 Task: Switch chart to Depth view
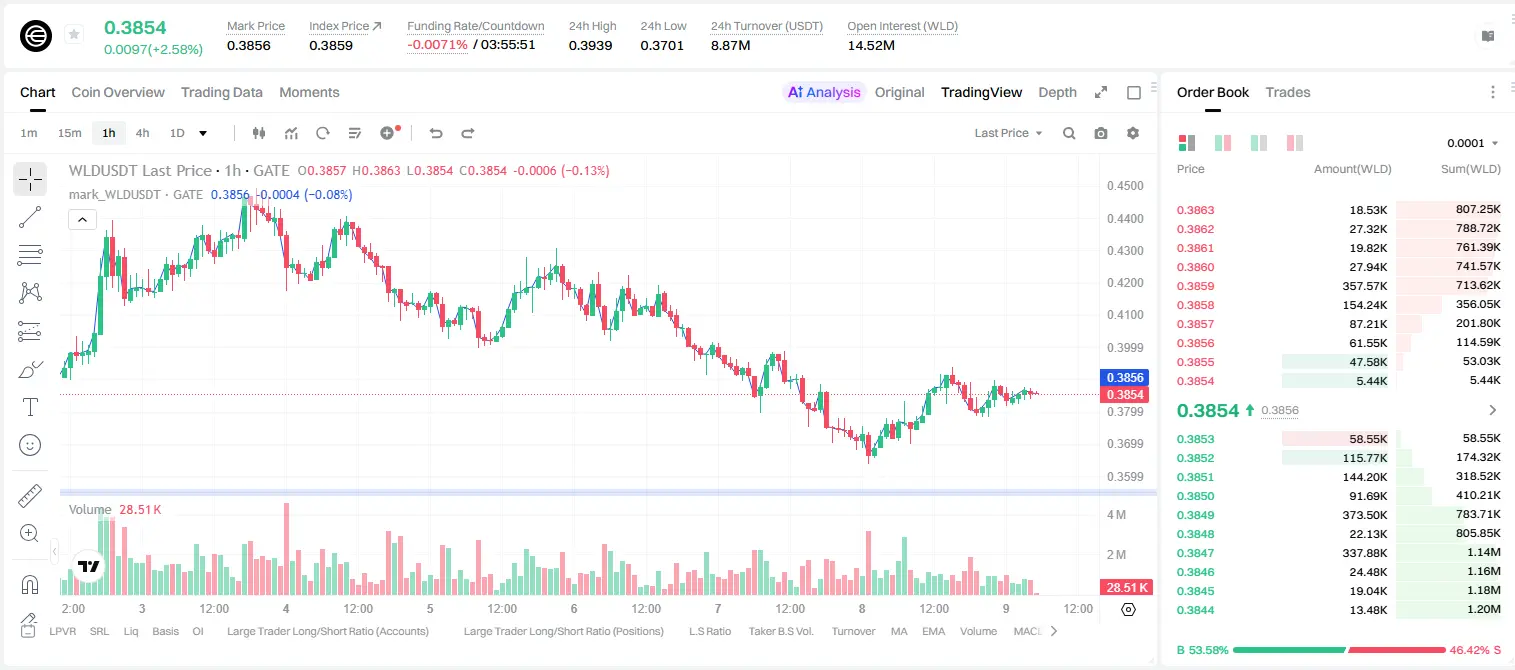pyautogui.click(x=1057, y=92)
